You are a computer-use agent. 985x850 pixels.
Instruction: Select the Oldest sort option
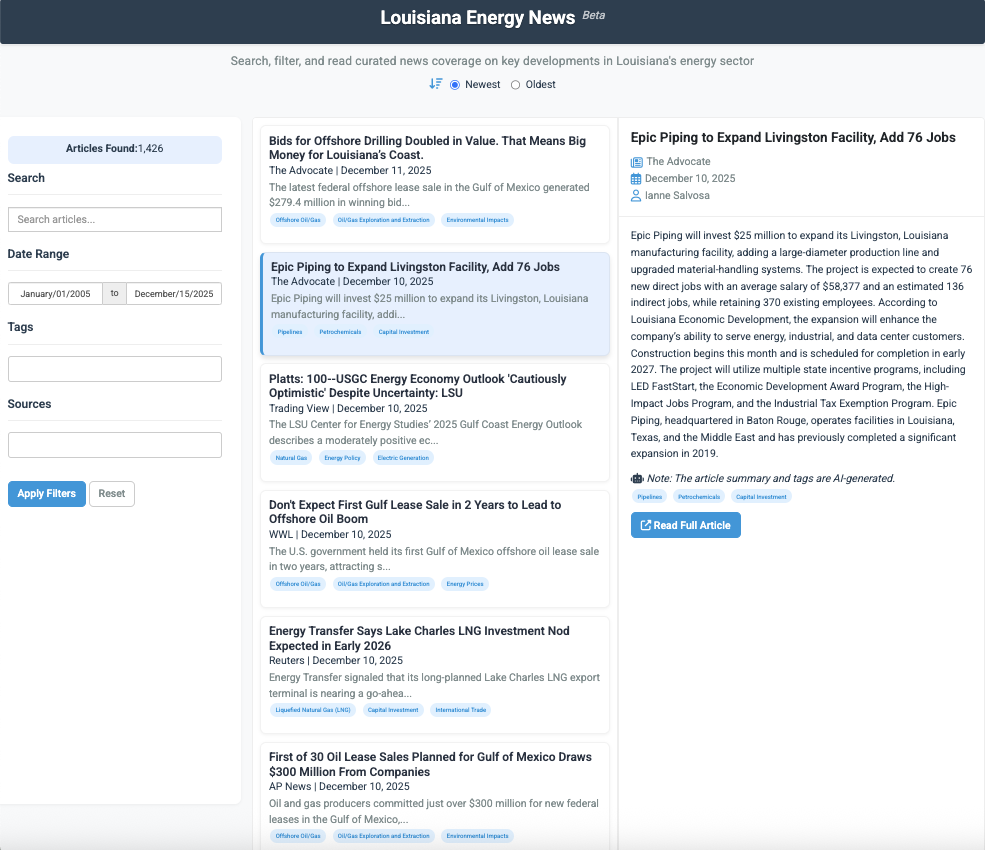pos(516,85)
